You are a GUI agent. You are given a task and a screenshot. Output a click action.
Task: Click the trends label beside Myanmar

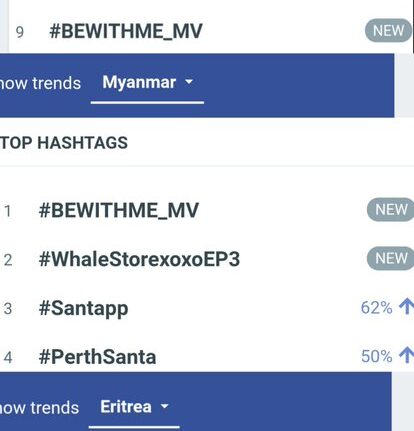pyautogui.click(x=40, y=83)
